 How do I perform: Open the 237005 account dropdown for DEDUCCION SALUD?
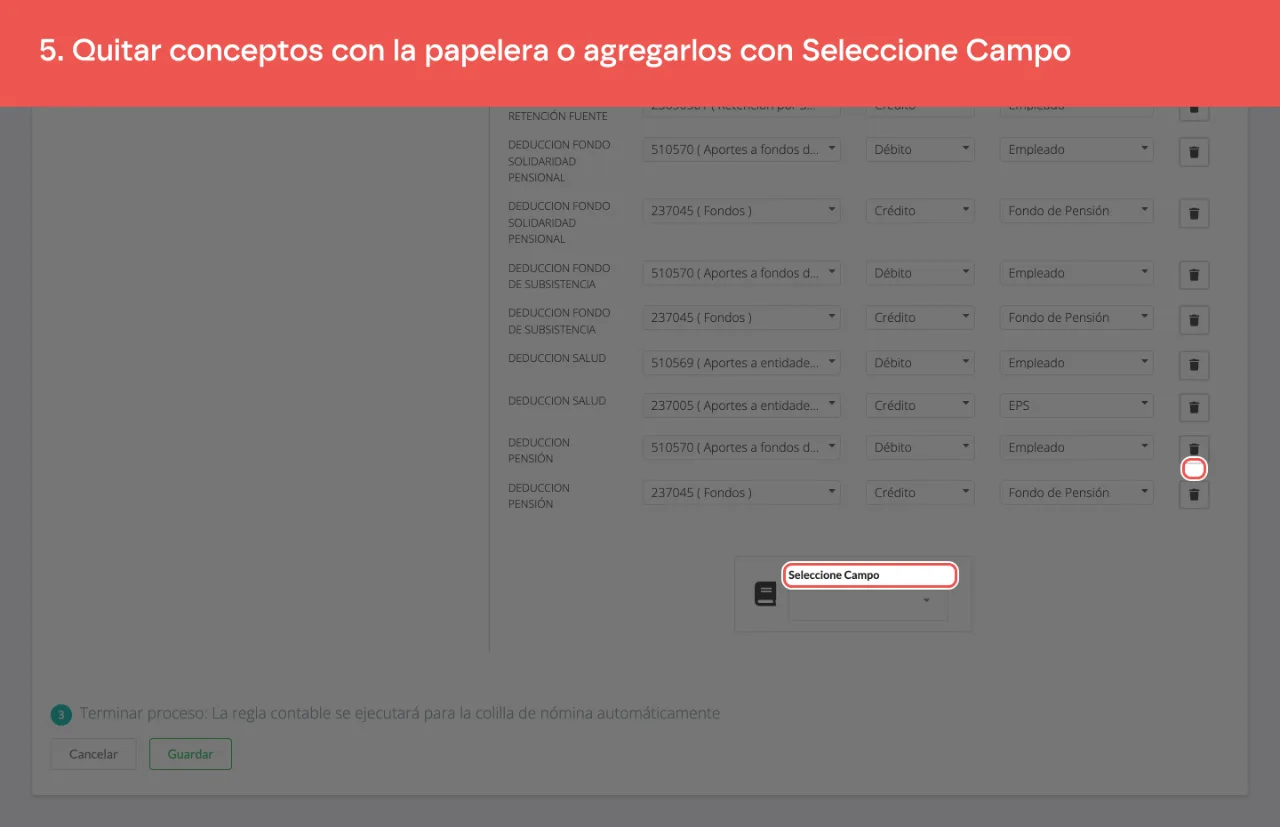[x=741, y=406]
